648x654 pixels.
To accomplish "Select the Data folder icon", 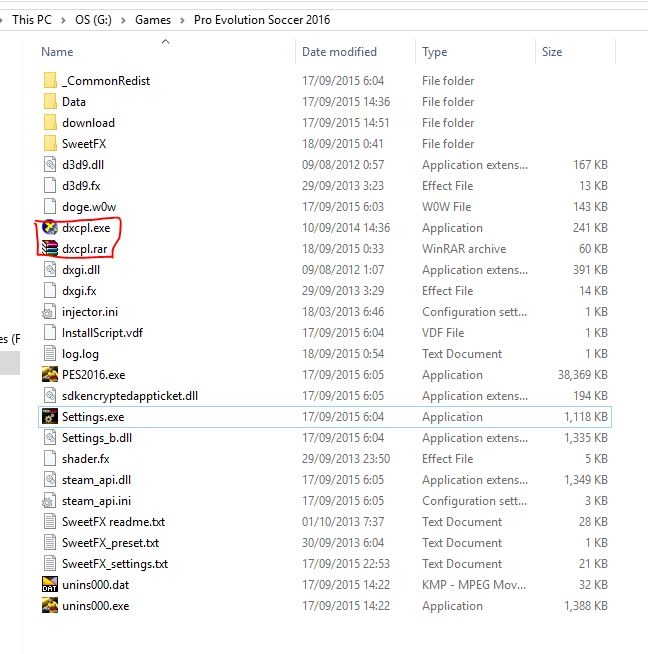I will point(50,101).
